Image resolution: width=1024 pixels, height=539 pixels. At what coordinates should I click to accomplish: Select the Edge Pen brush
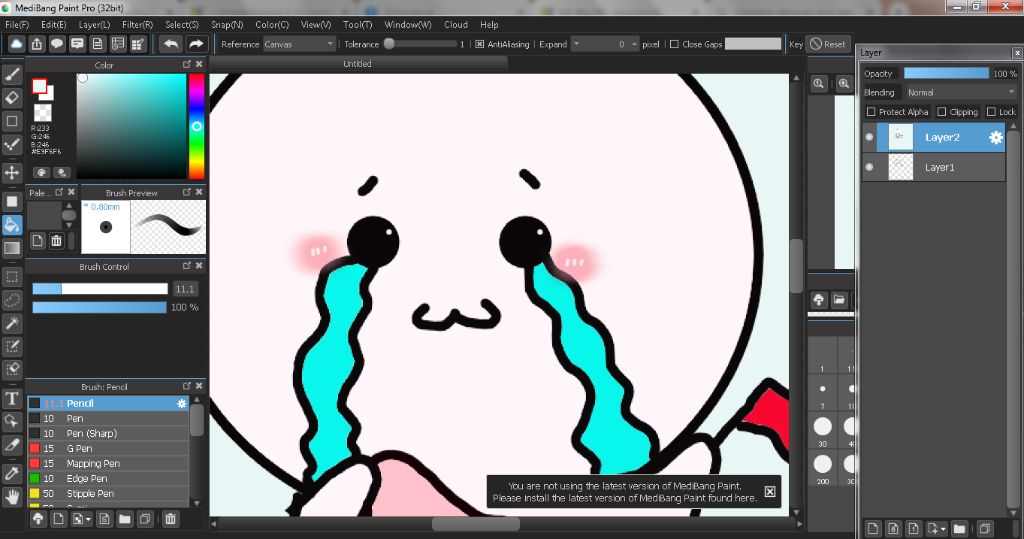pos(108,479)
